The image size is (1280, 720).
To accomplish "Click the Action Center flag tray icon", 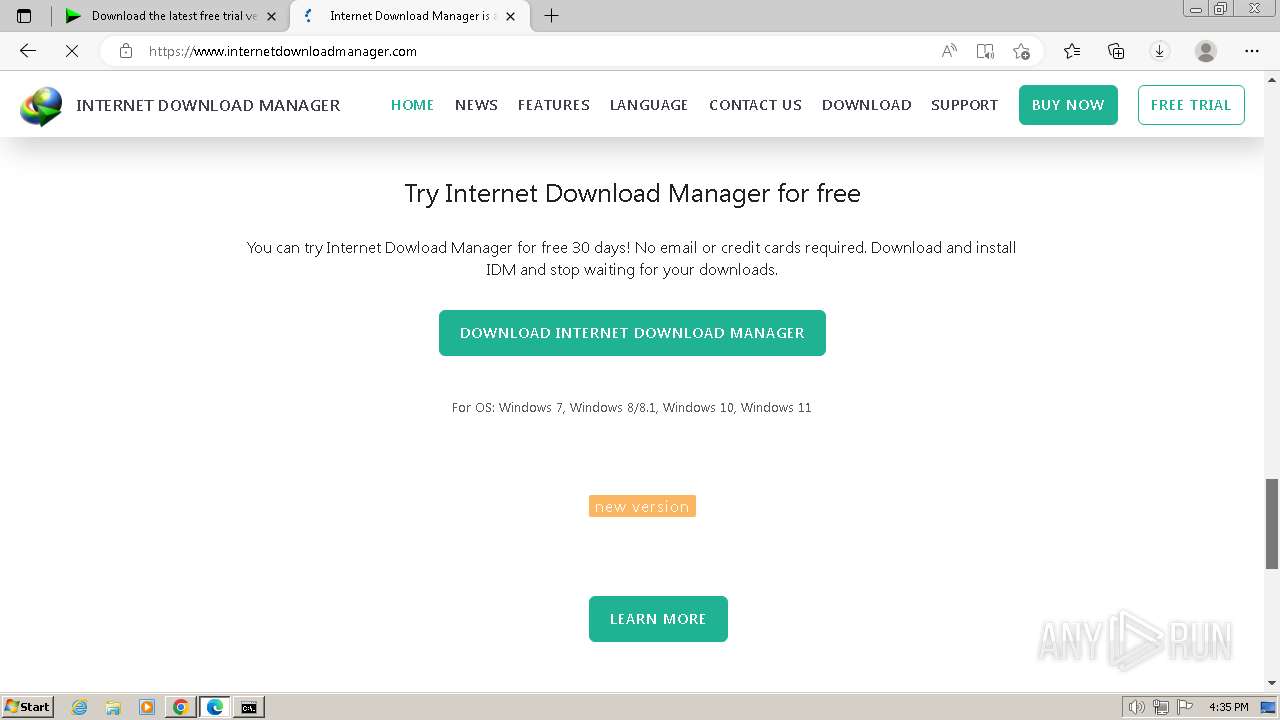I will [x=1184, y=707].
